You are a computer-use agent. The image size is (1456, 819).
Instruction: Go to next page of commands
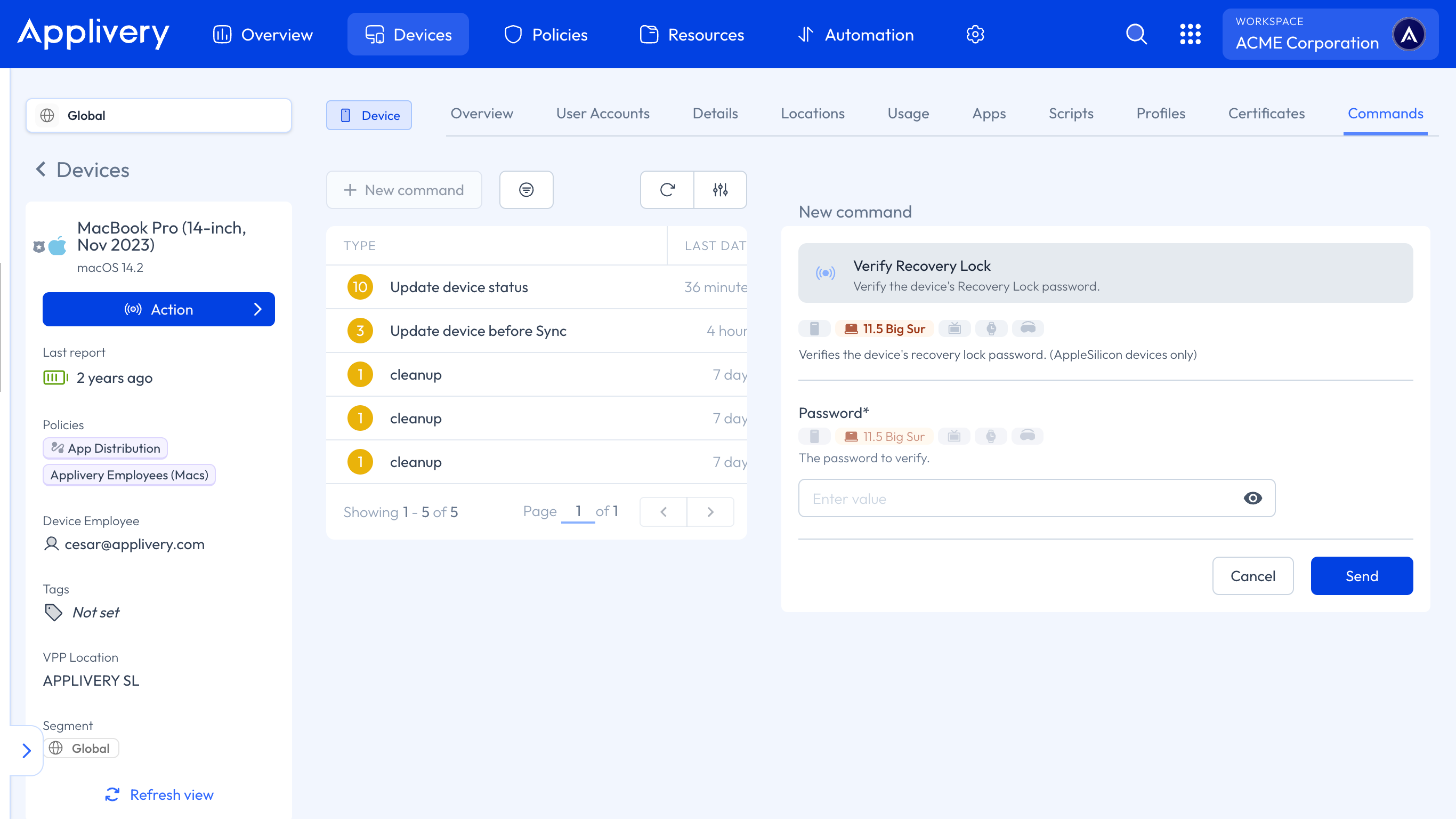[710, 512]
